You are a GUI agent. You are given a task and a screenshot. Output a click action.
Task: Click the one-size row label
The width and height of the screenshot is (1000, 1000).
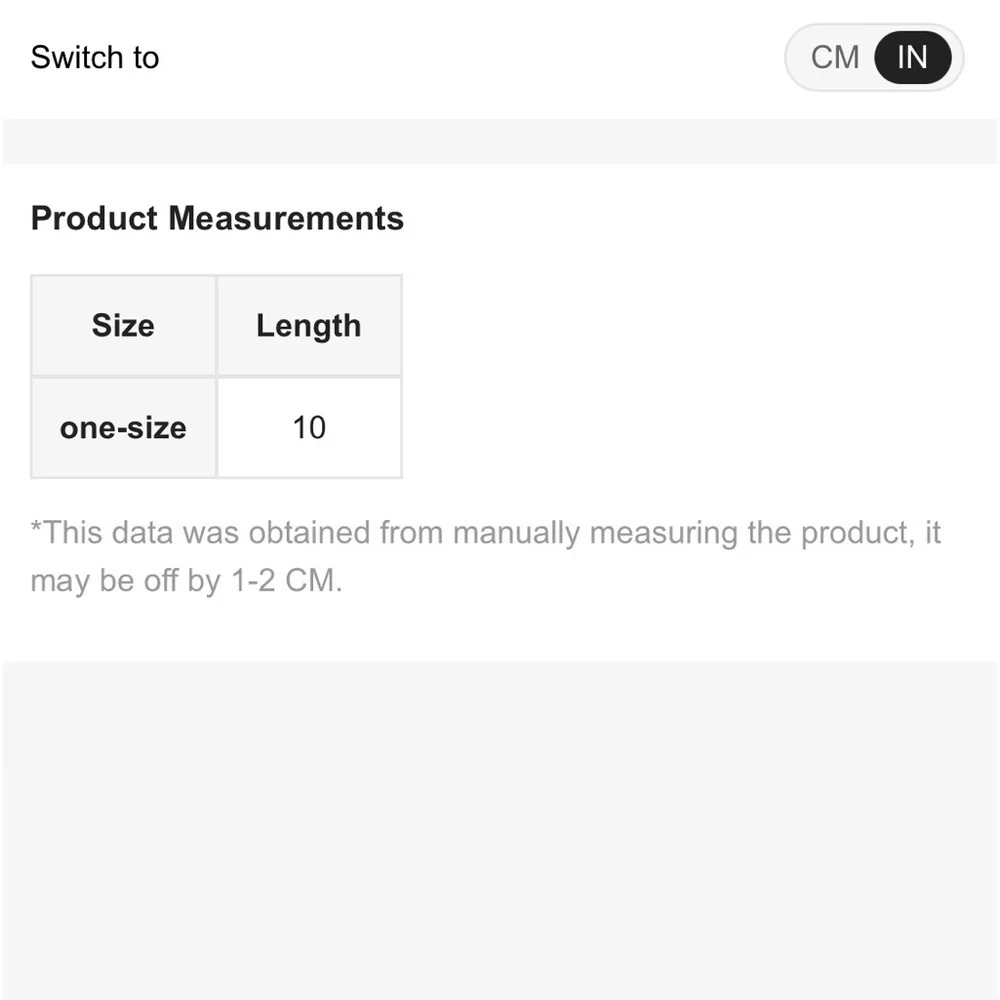123,428
